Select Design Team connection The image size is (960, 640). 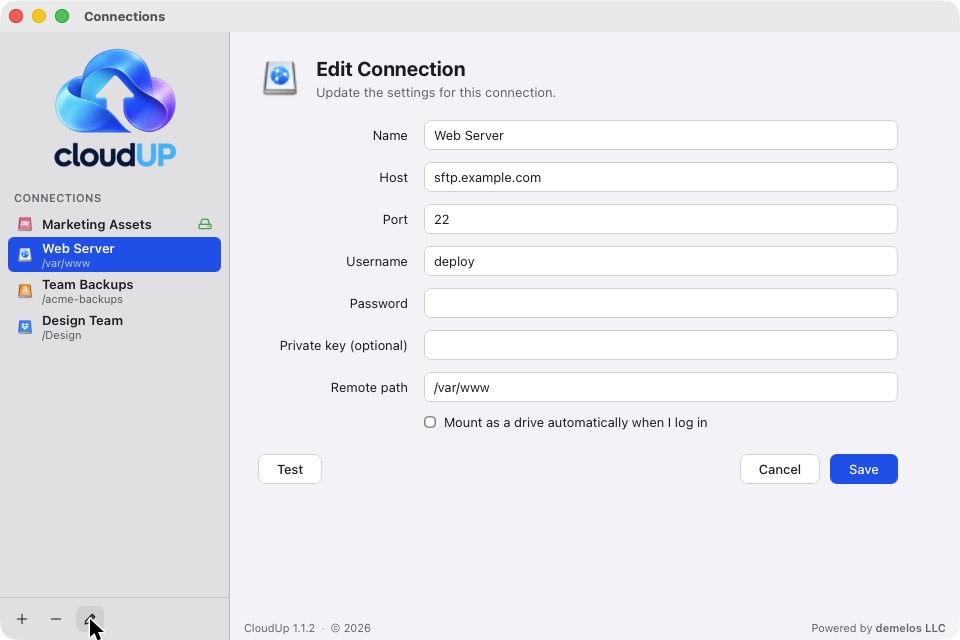pos(114,327)
